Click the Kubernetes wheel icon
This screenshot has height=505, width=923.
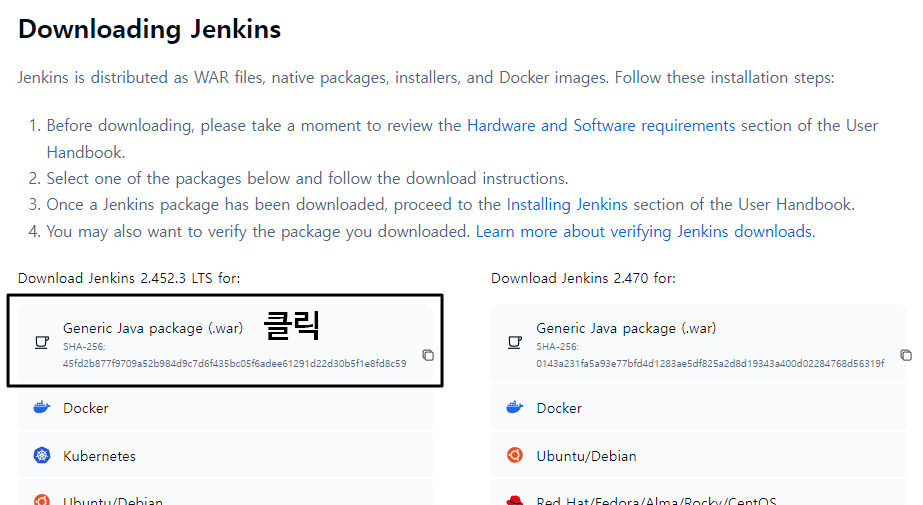click(42, 456)
